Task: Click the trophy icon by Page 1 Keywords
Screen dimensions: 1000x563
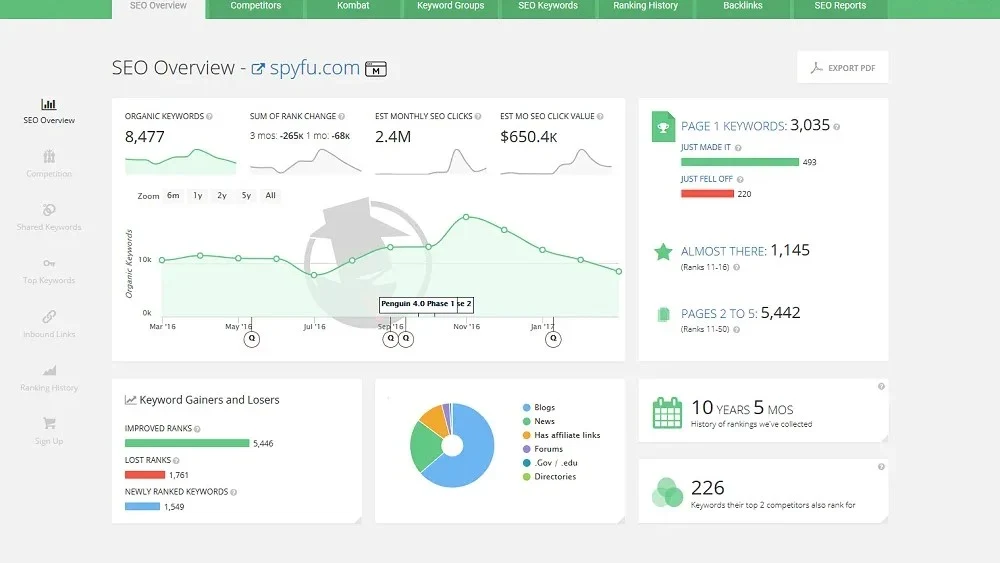Action: point(663,127)
